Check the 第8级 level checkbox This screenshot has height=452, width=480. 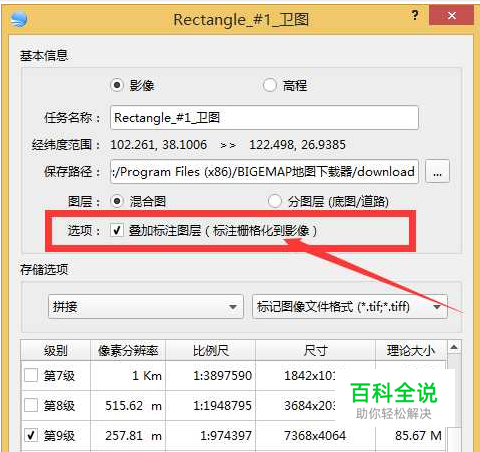pos(31,406)
